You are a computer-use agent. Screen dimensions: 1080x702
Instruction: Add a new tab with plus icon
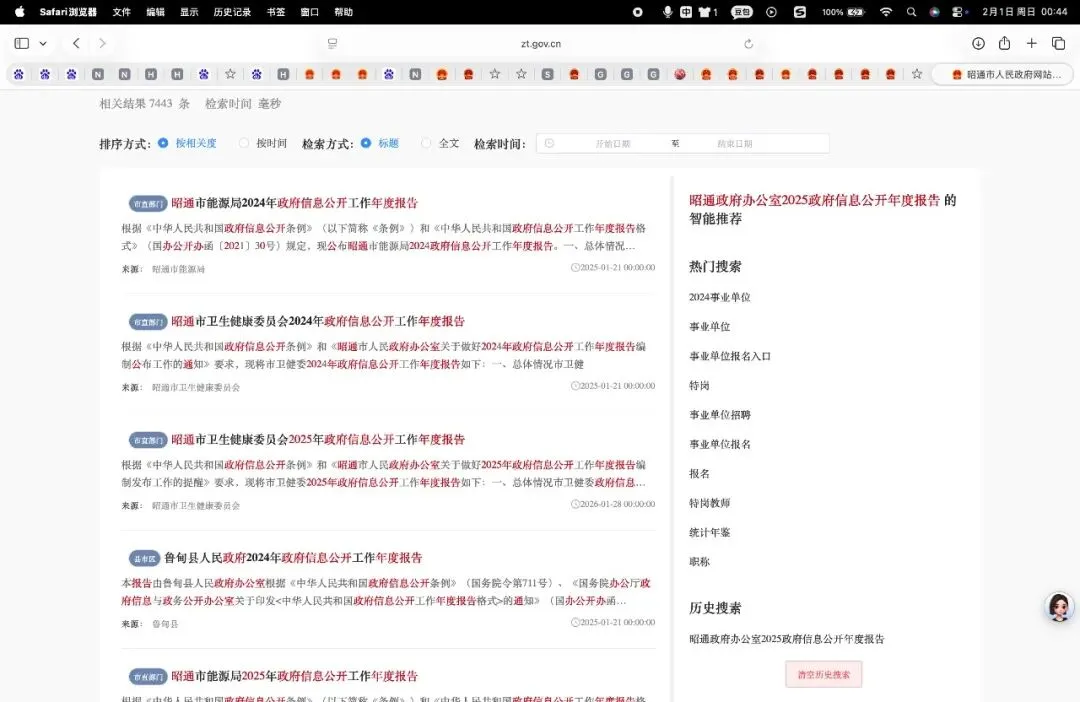point(1031,43)
